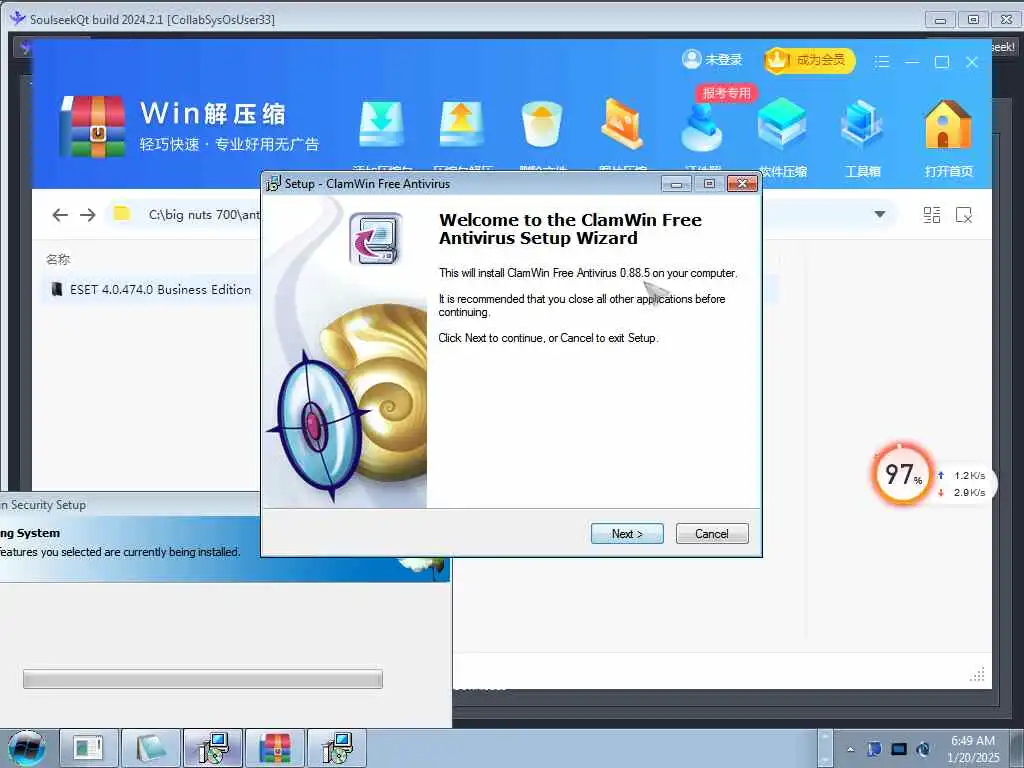This screenshot has width=1024, height=768.
Task: Click the last setup installer taskbar icon
Action: coord(337,748)
